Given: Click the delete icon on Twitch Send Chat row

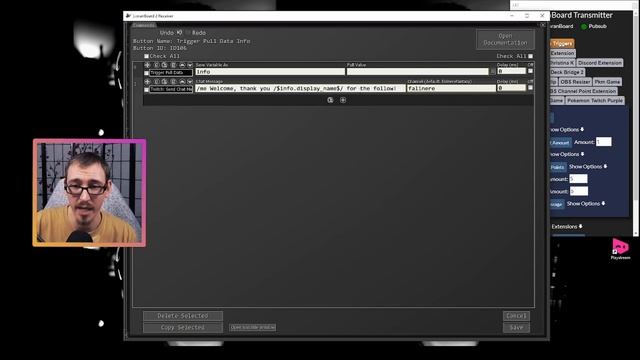Looking at the screenshot, I should [173, 82].
